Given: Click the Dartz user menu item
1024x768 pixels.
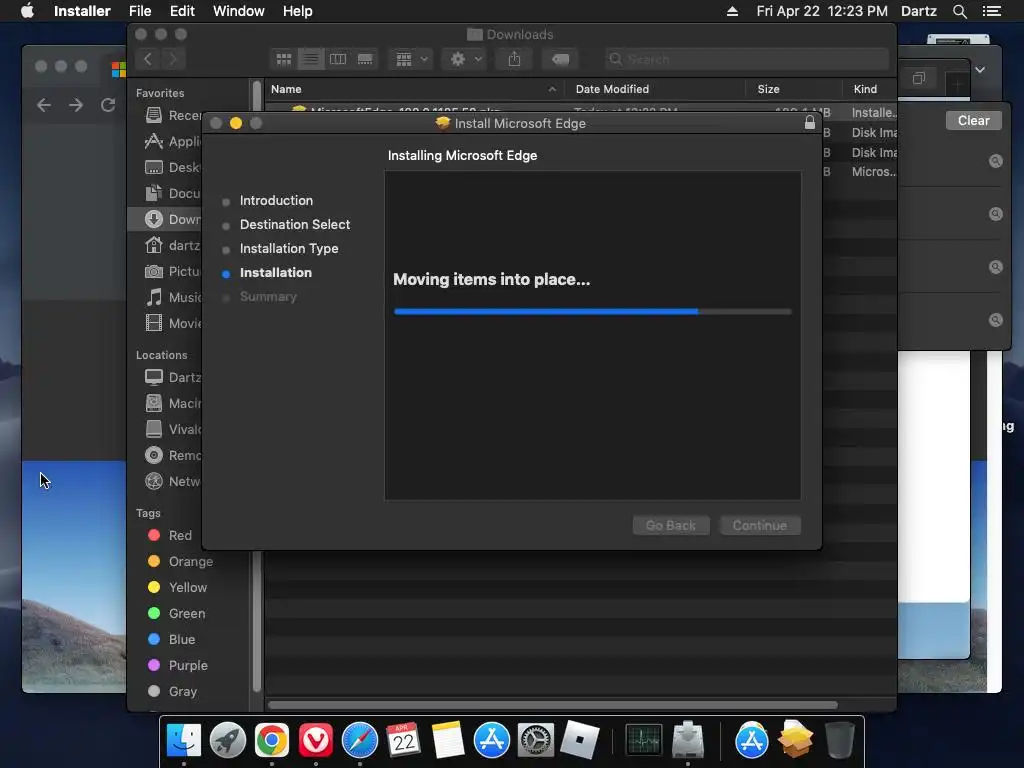Looking at the screenshot, I should (x=919, y=11).
